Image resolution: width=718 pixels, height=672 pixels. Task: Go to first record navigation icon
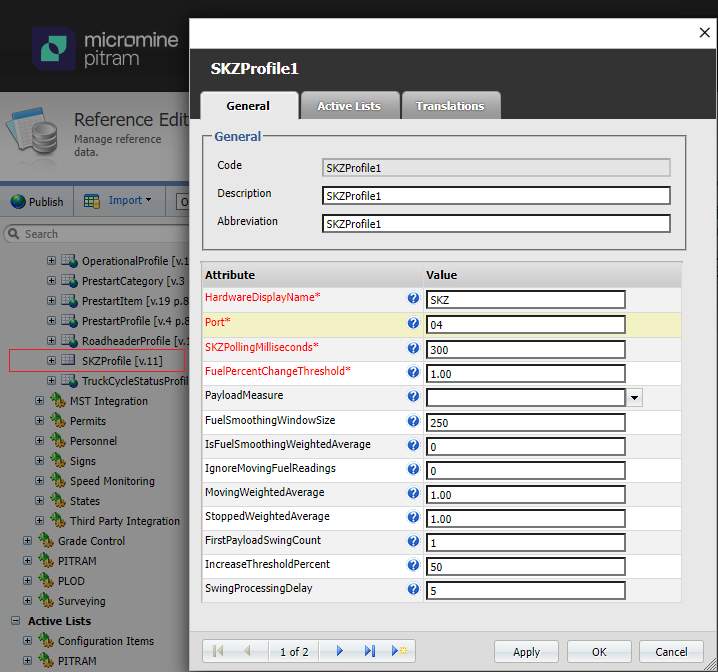pos(218,650)
